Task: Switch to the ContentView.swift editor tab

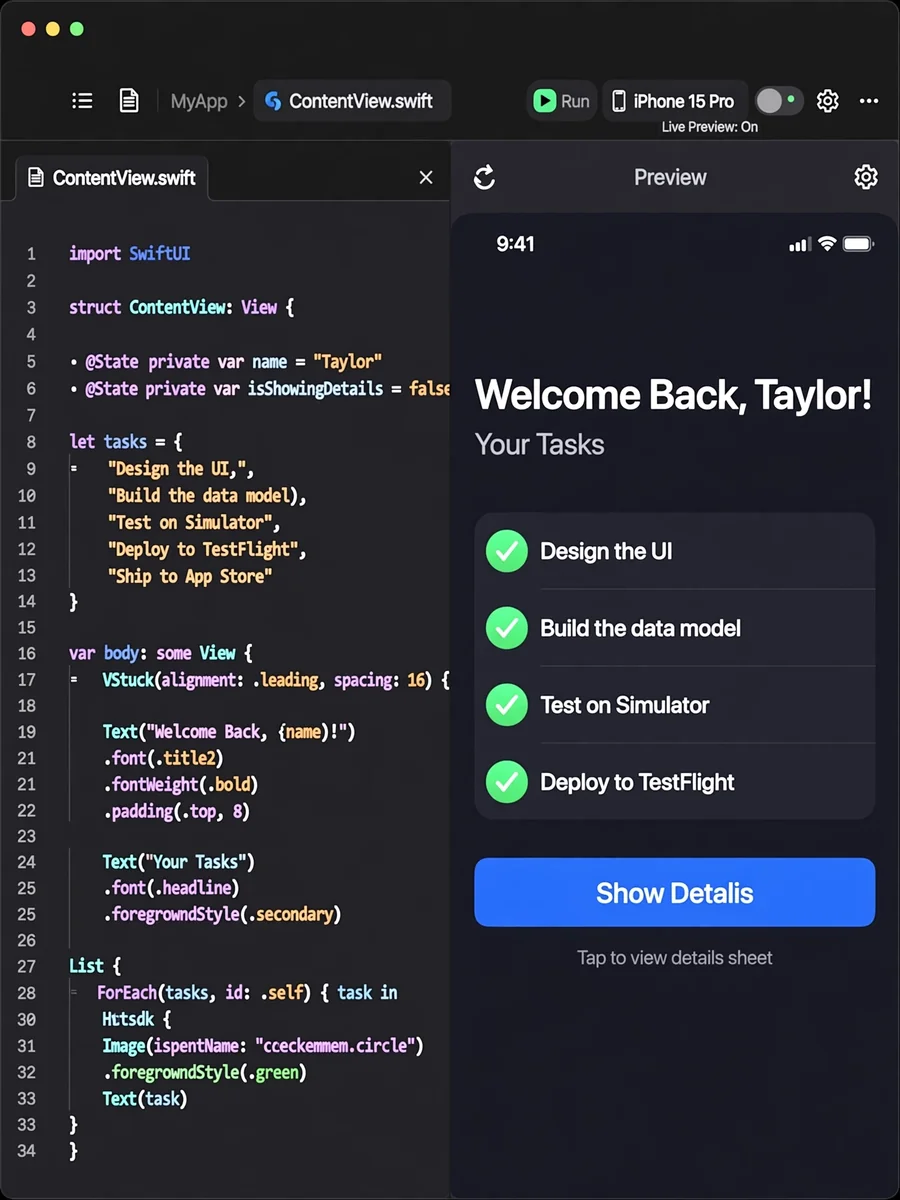Action: click(x=111, y=178)
